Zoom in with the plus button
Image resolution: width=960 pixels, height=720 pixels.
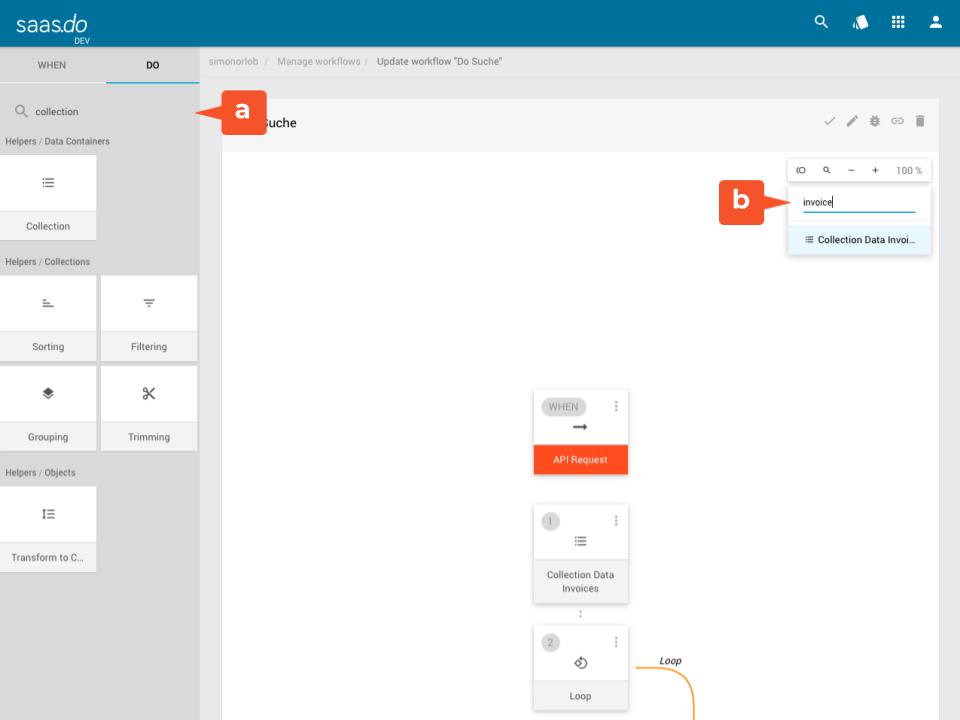click(x=875, y=171)
